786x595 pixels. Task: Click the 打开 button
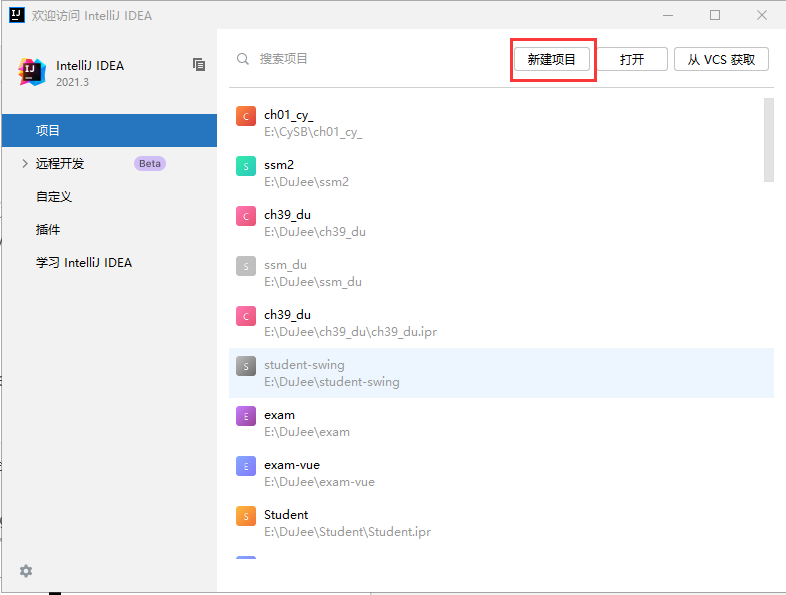(631, 60)
